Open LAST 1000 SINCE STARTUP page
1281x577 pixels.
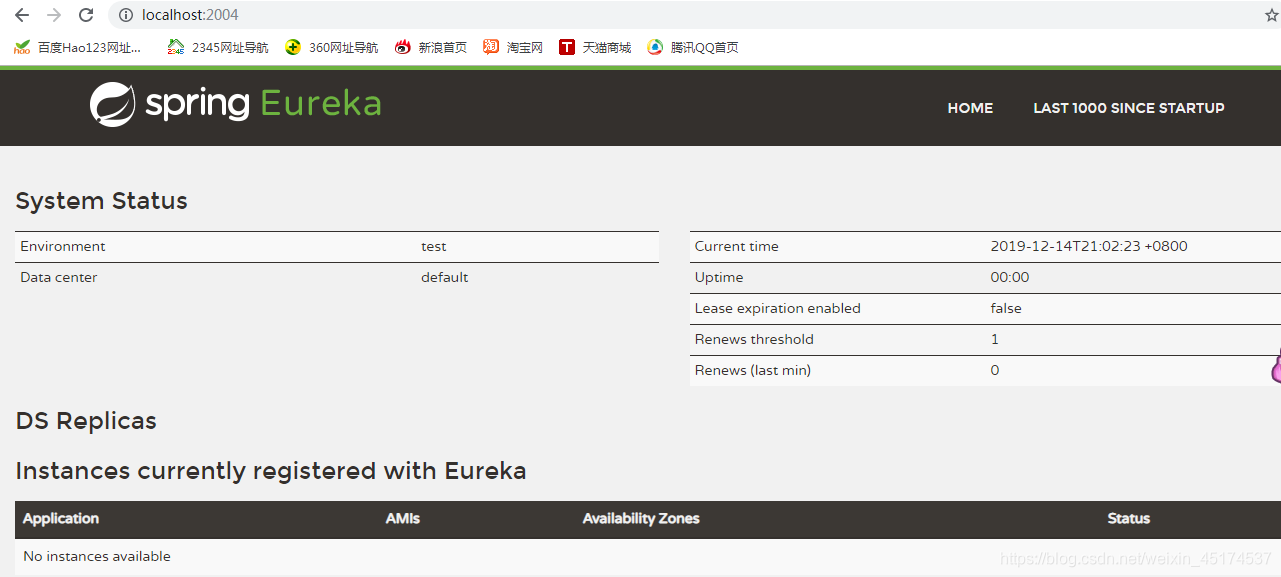point(1129,108)
